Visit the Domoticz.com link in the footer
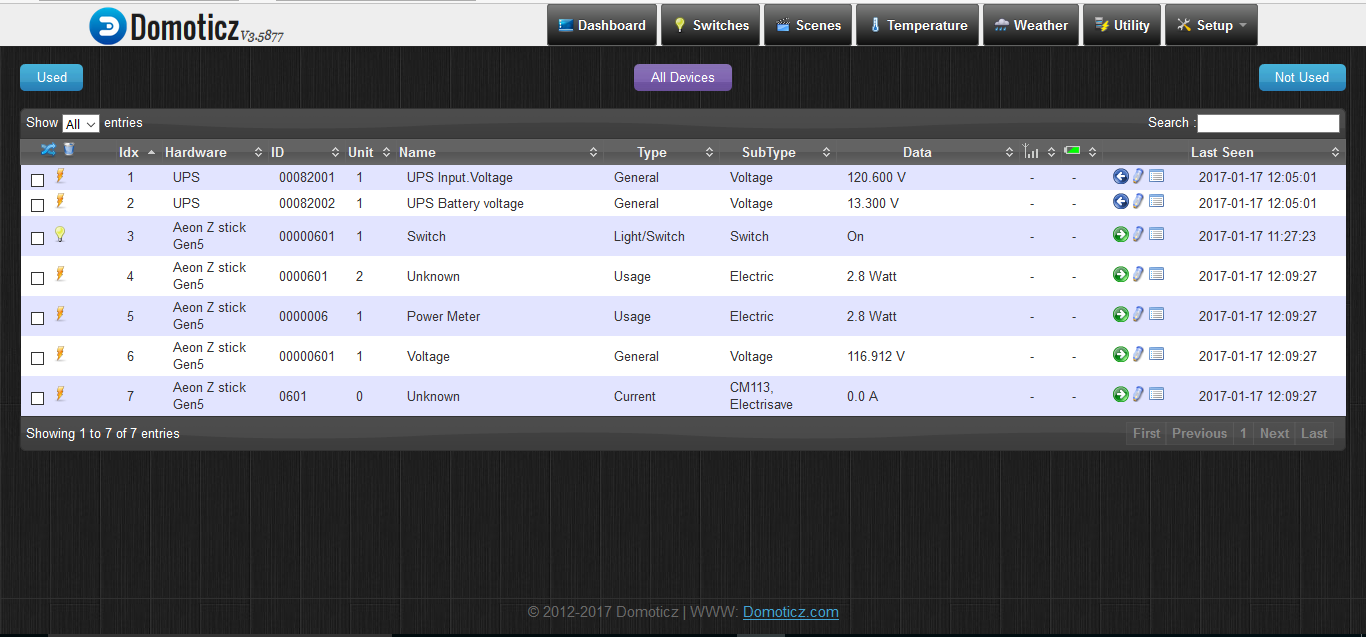This screenshot has height=637, width=1366. [x=790, y=612]
